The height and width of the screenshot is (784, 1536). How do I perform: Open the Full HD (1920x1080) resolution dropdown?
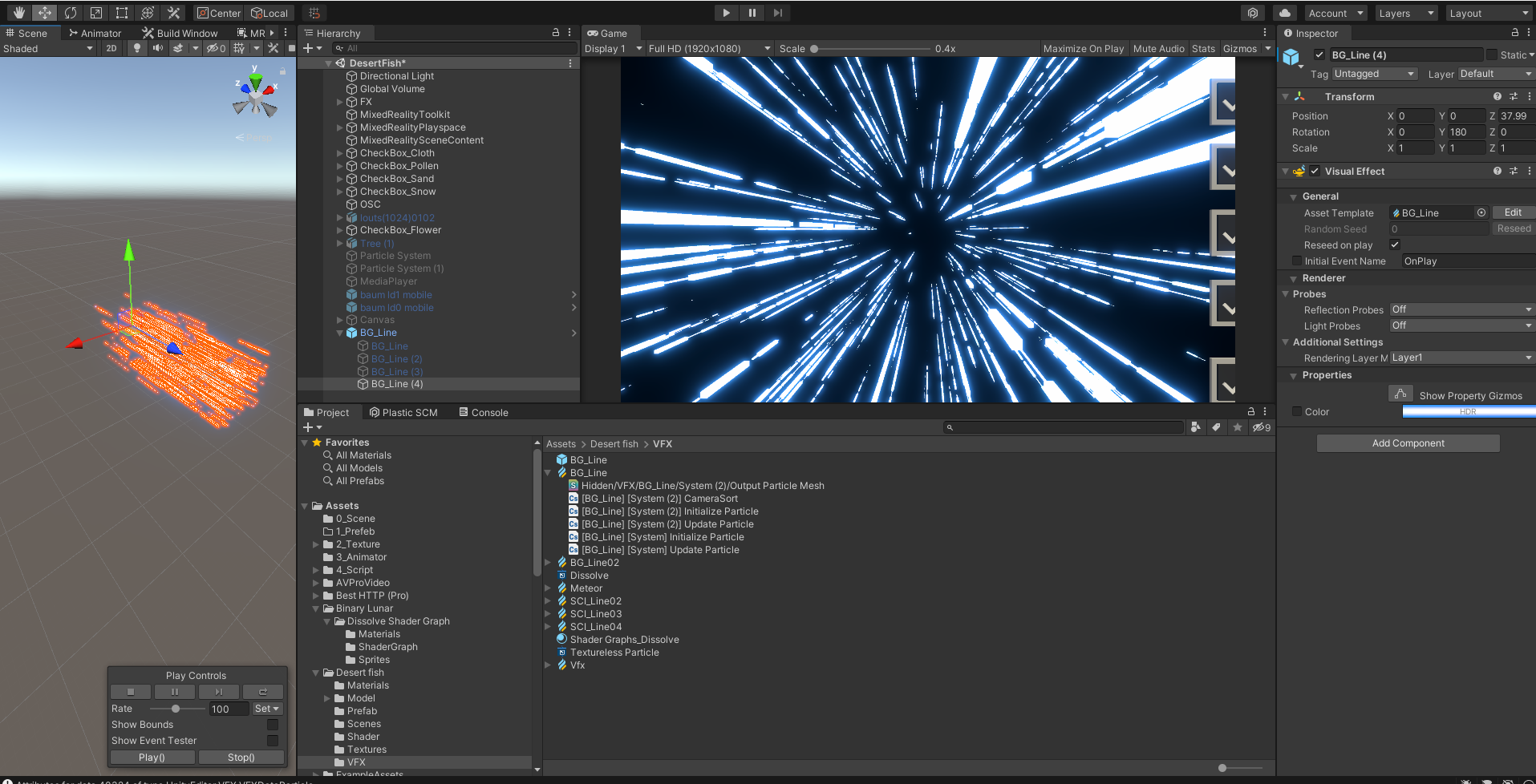(709, 48)
